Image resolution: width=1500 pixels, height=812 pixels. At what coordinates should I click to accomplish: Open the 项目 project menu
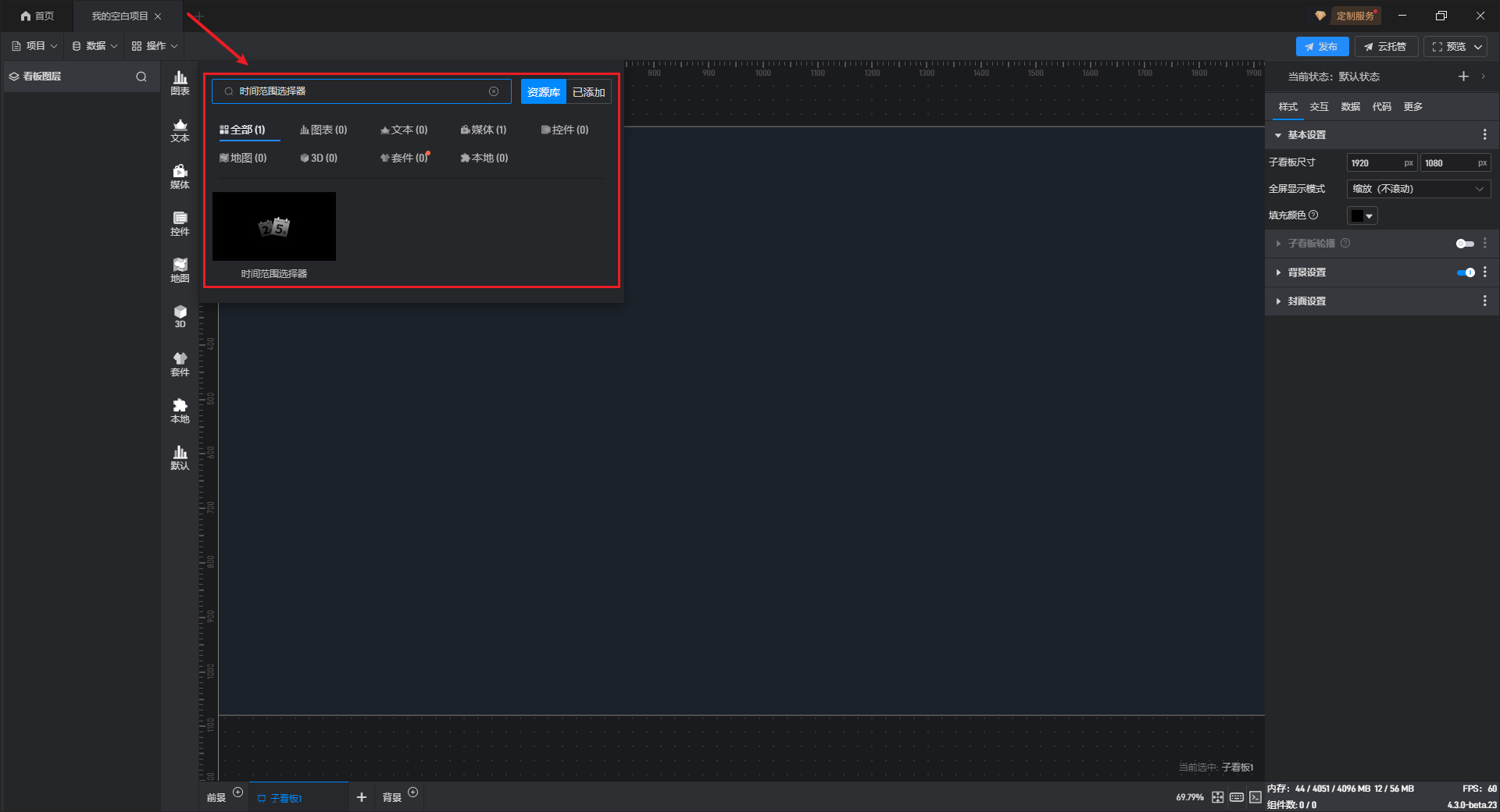pyautogui.click(x=35, y=46)
